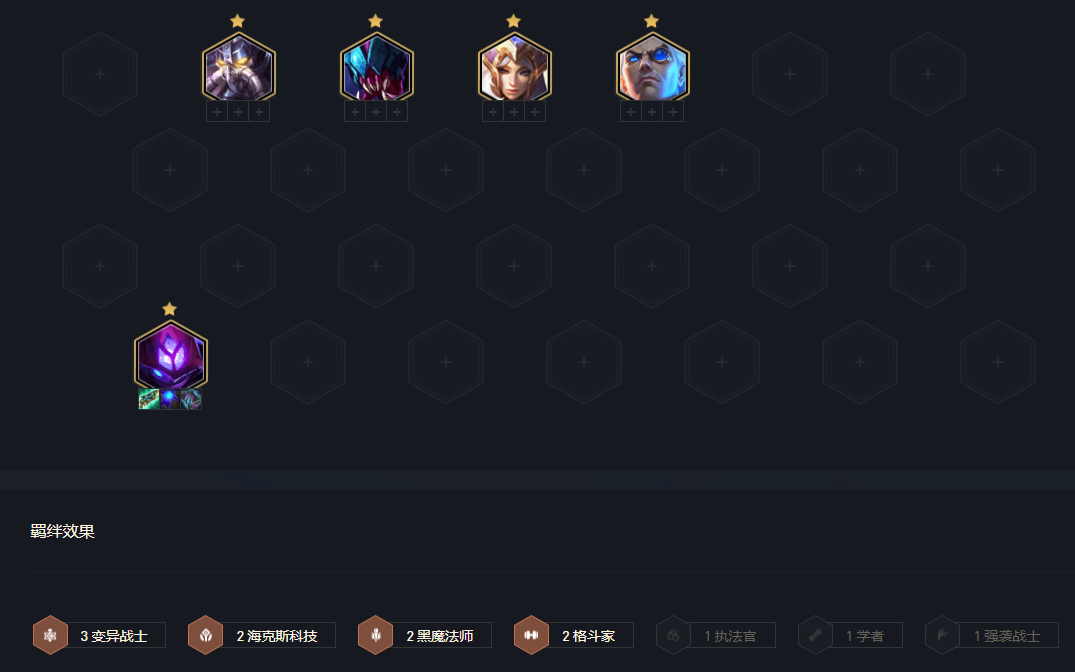Image resolution: width=1075 pixels, height=672 pixels.
Task: Select the teal clawed monster champion portrait
Action: pos(376,69)
